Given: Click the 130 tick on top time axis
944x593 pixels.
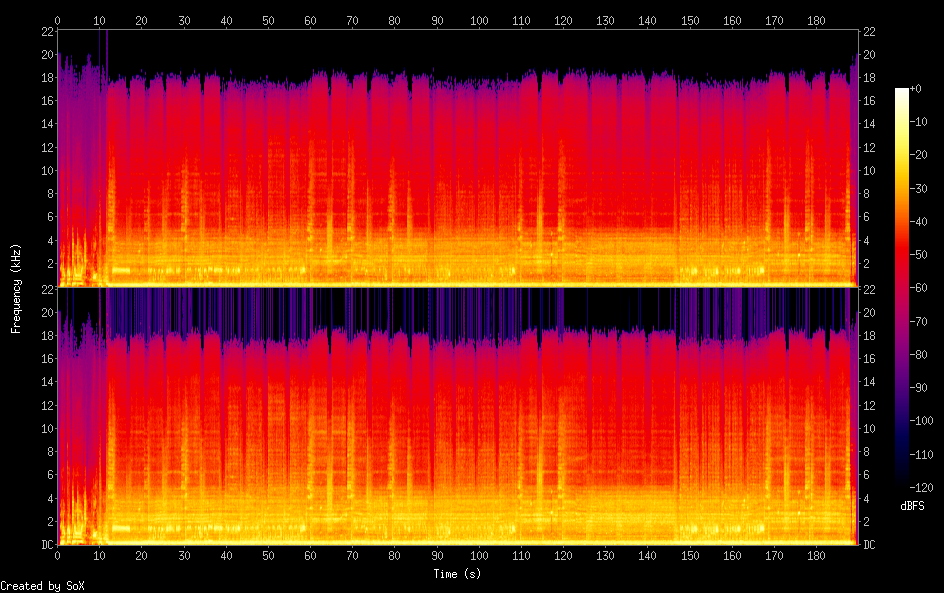Looking at the screenshot, I should (606, 20).
